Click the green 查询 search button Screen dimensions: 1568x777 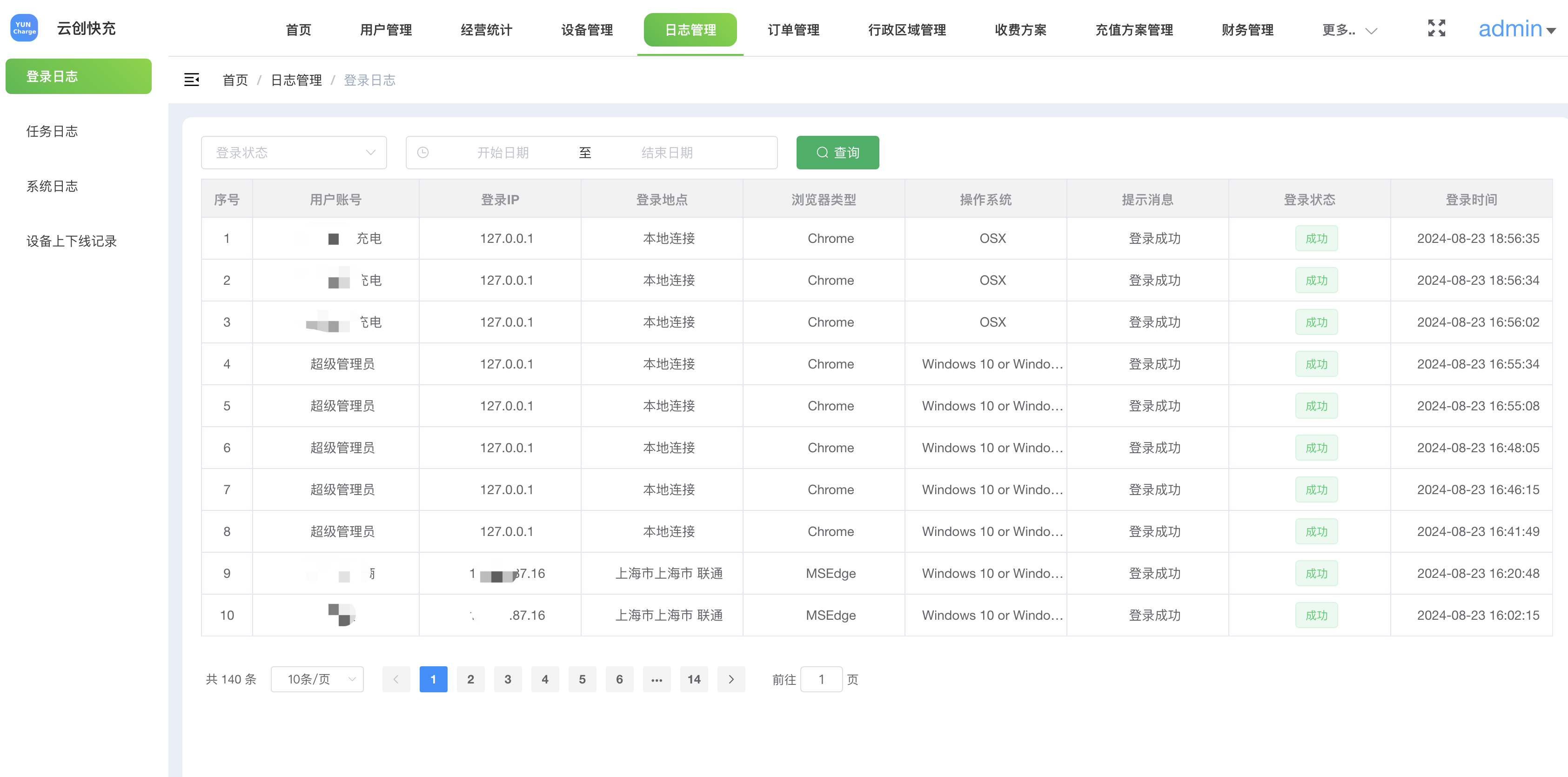point(838,152)
